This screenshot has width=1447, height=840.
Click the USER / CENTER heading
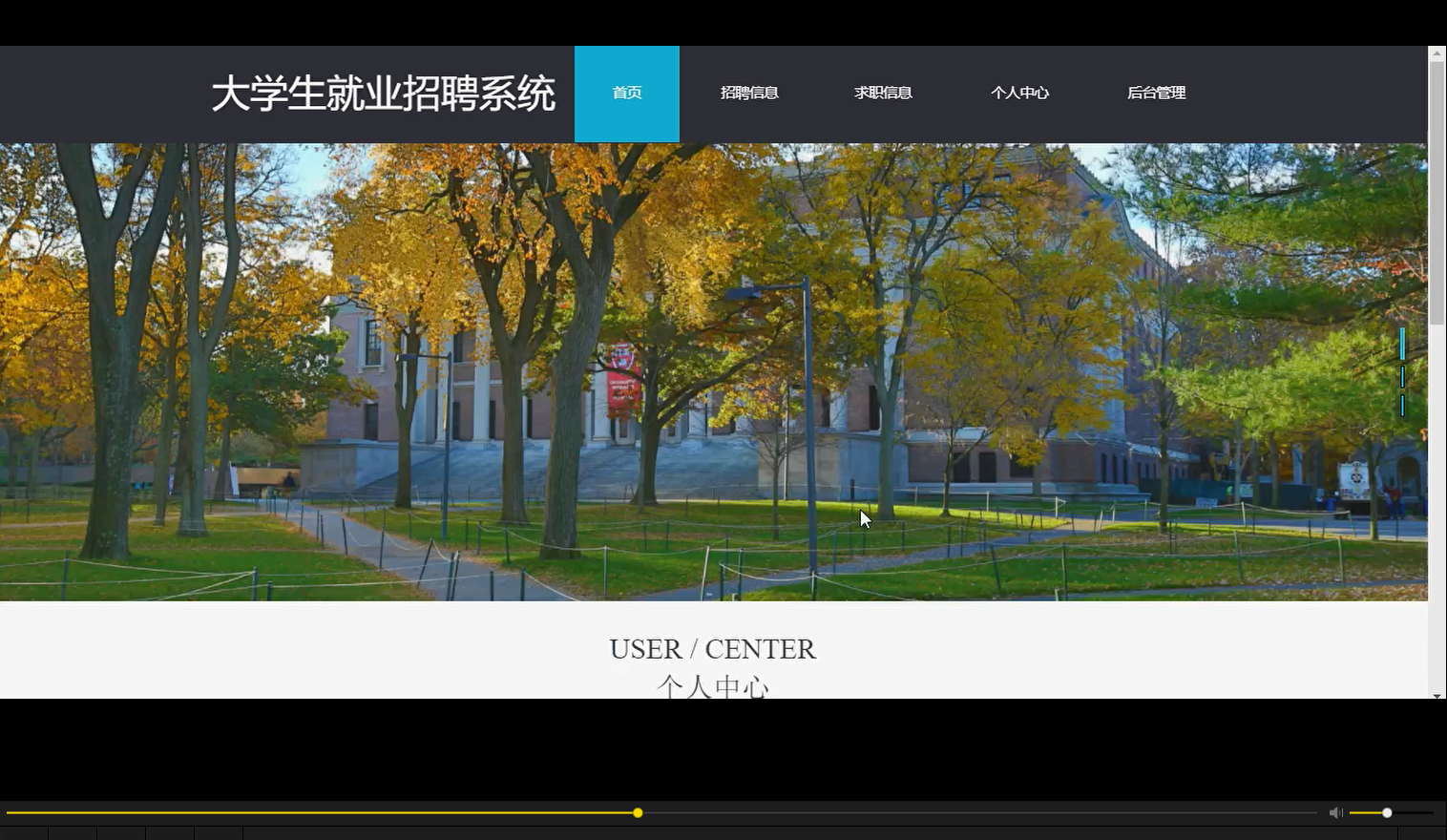point(713,649)
